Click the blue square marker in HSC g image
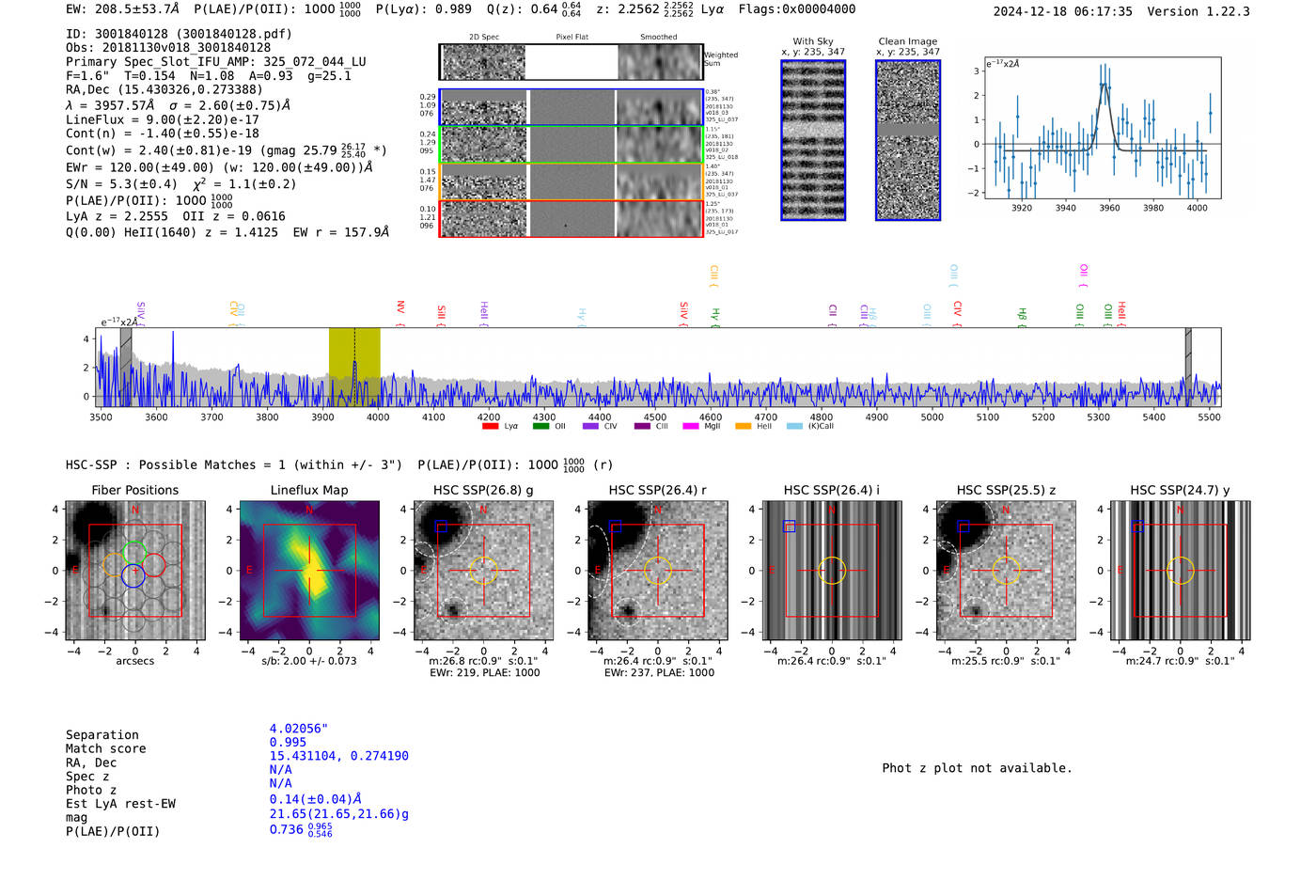The height and width of the screenshot is (896, 1316). point(441,527)
